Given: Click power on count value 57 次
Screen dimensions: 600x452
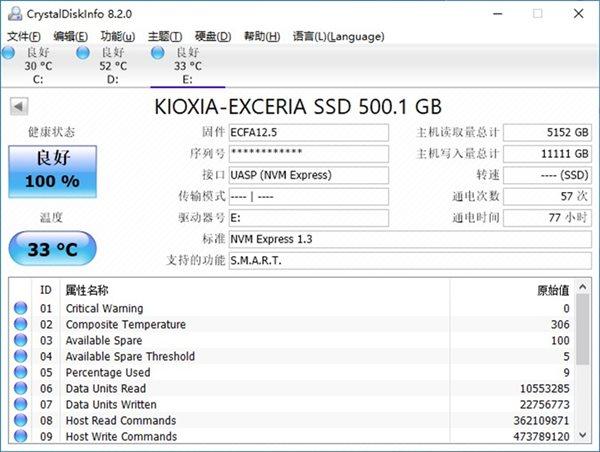Looking at the screenshot, I should click(547, 197).
